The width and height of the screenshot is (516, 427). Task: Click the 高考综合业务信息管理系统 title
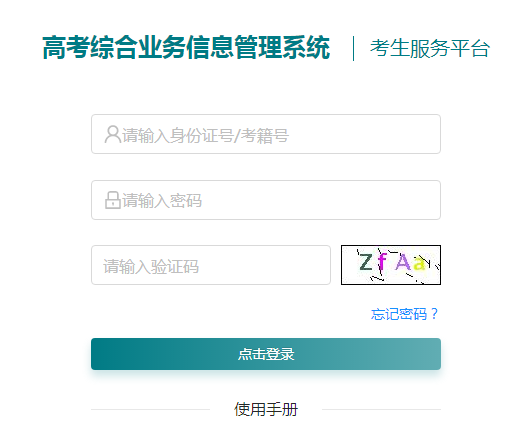(x=186, y=48)
